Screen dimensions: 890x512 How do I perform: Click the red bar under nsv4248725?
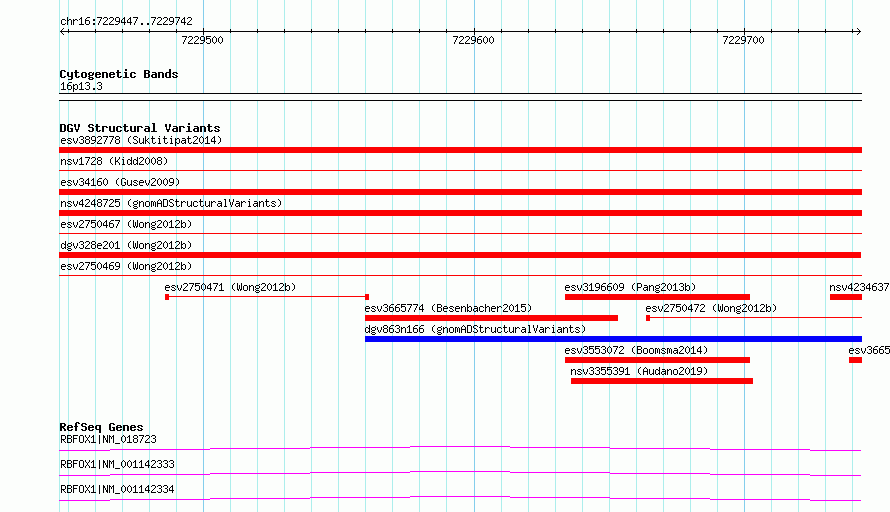(x=460, y=213)
